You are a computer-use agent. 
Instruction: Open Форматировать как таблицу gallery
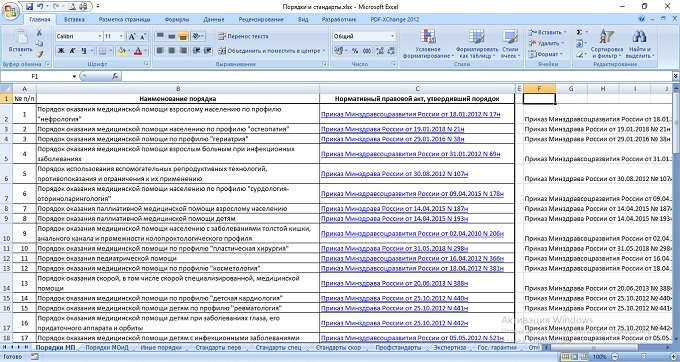point(476,44)
